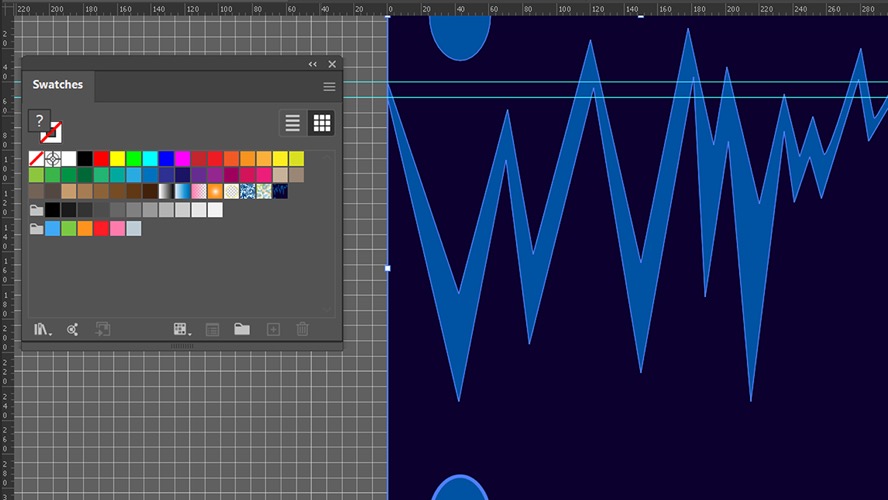This screenshot has width=888, height=500.
Task: Open the Swatch Libraries menu icon
Action: click(42, 329)
